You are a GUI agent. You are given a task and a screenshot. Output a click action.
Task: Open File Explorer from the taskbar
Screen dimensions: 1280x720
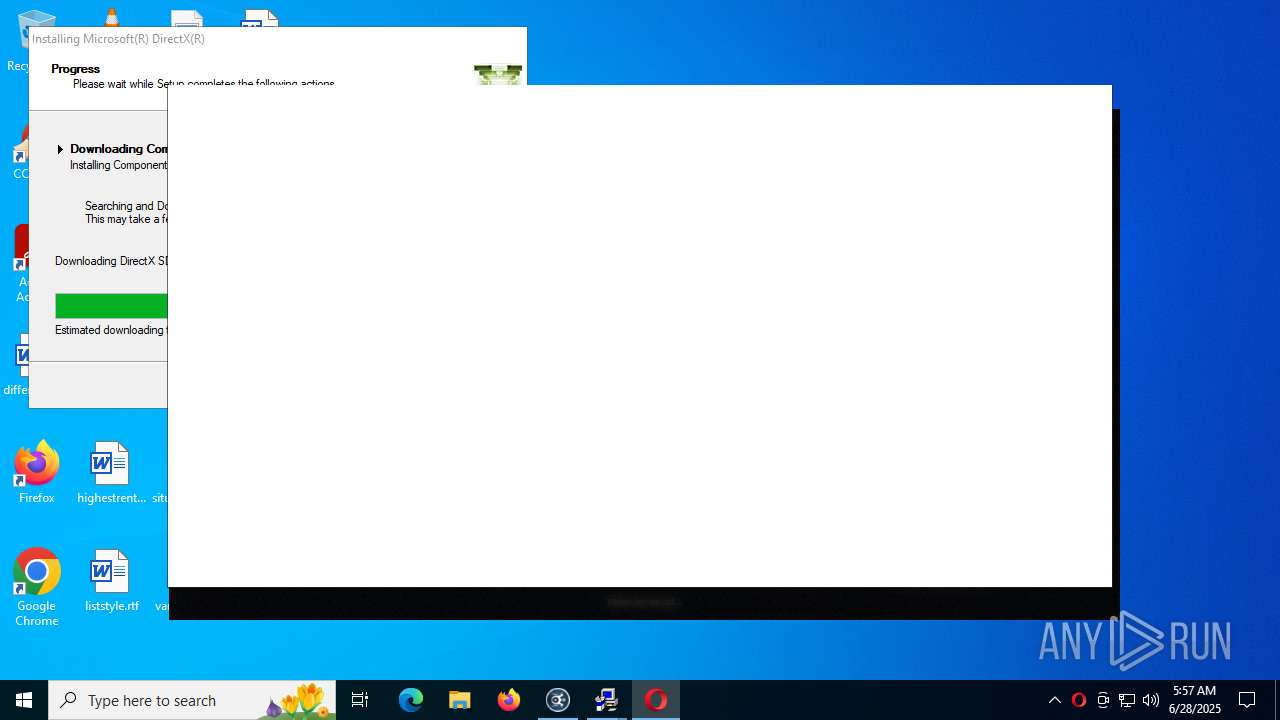tap(460, 700)
